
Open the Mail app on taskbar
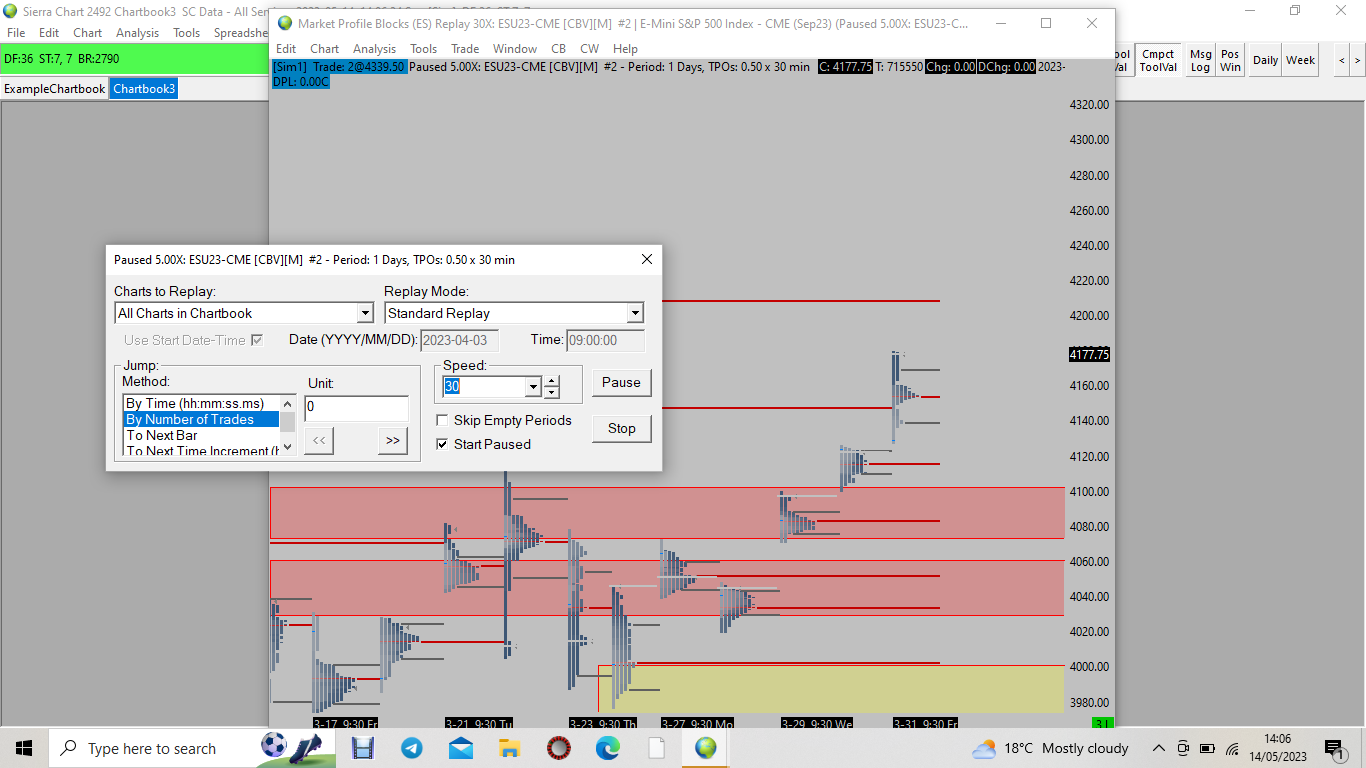coord(461,748)
